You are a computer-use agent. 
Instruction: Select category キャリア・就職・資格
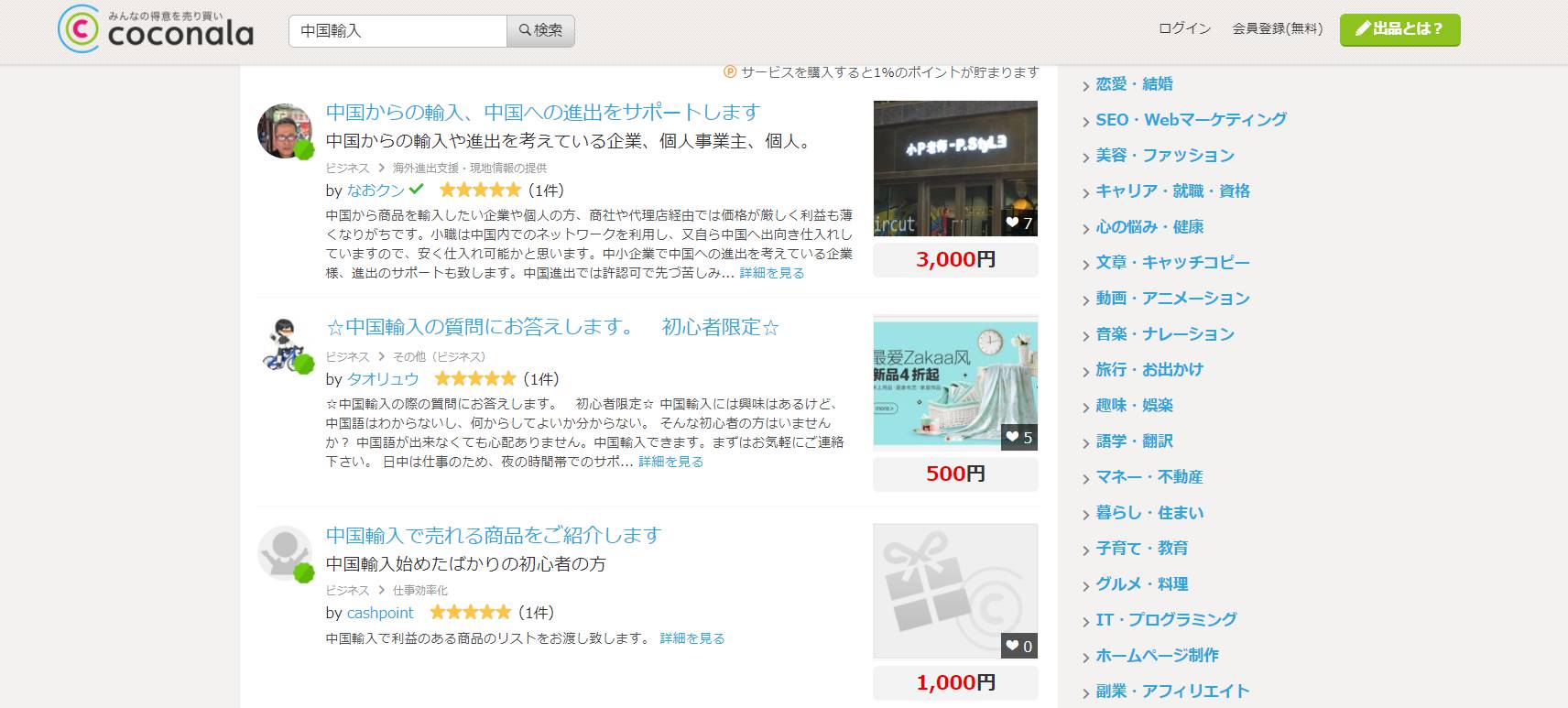point(1172,191)
